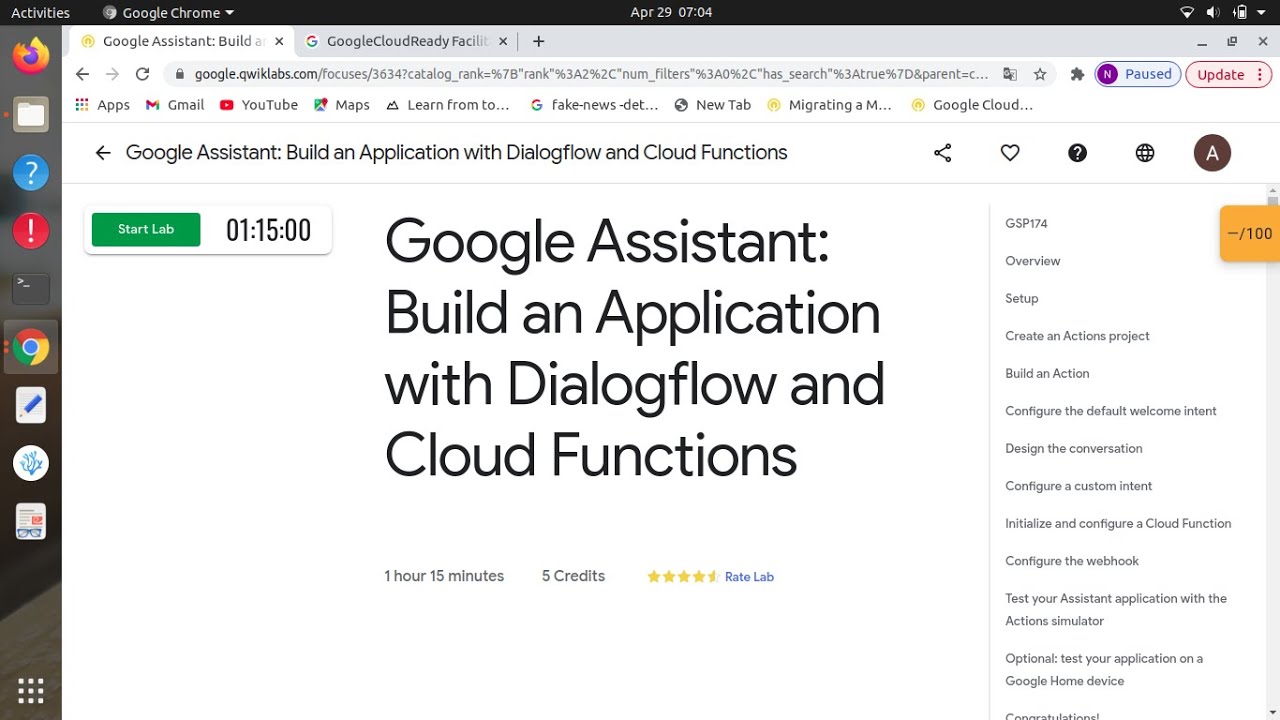Image resolution: width=1280 pixels, height=720 pixels.
Task: Open battery indicator in top bar
Action: coord(1241,13)
